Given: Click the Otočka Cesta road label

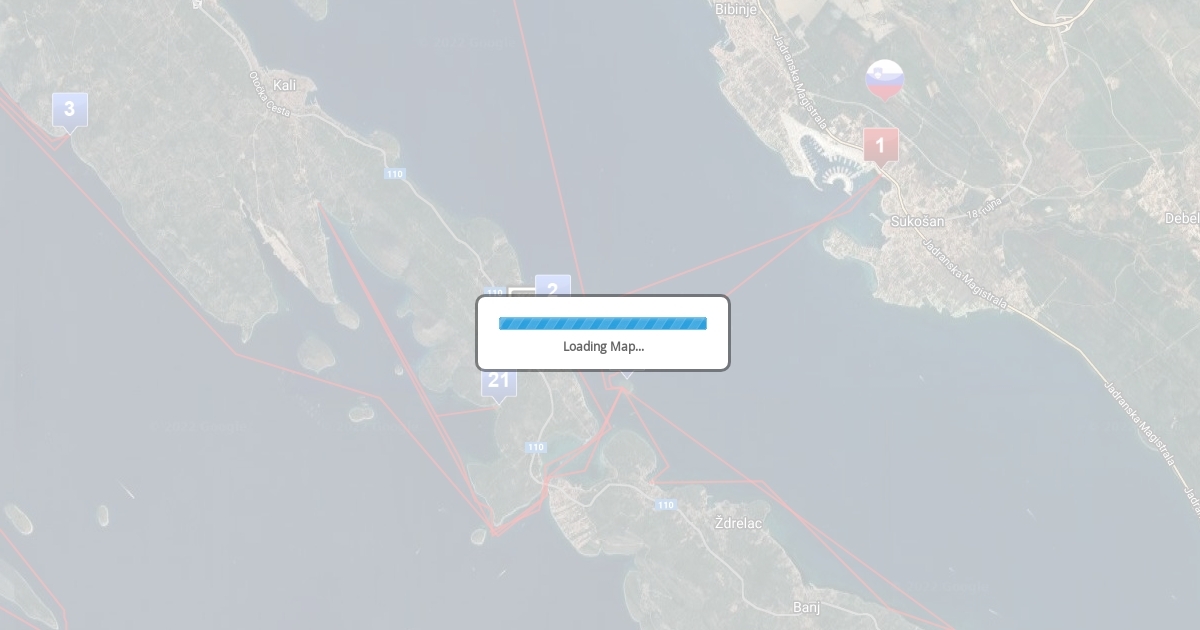Looking at the screenshot, I should [x=270, y=94].
